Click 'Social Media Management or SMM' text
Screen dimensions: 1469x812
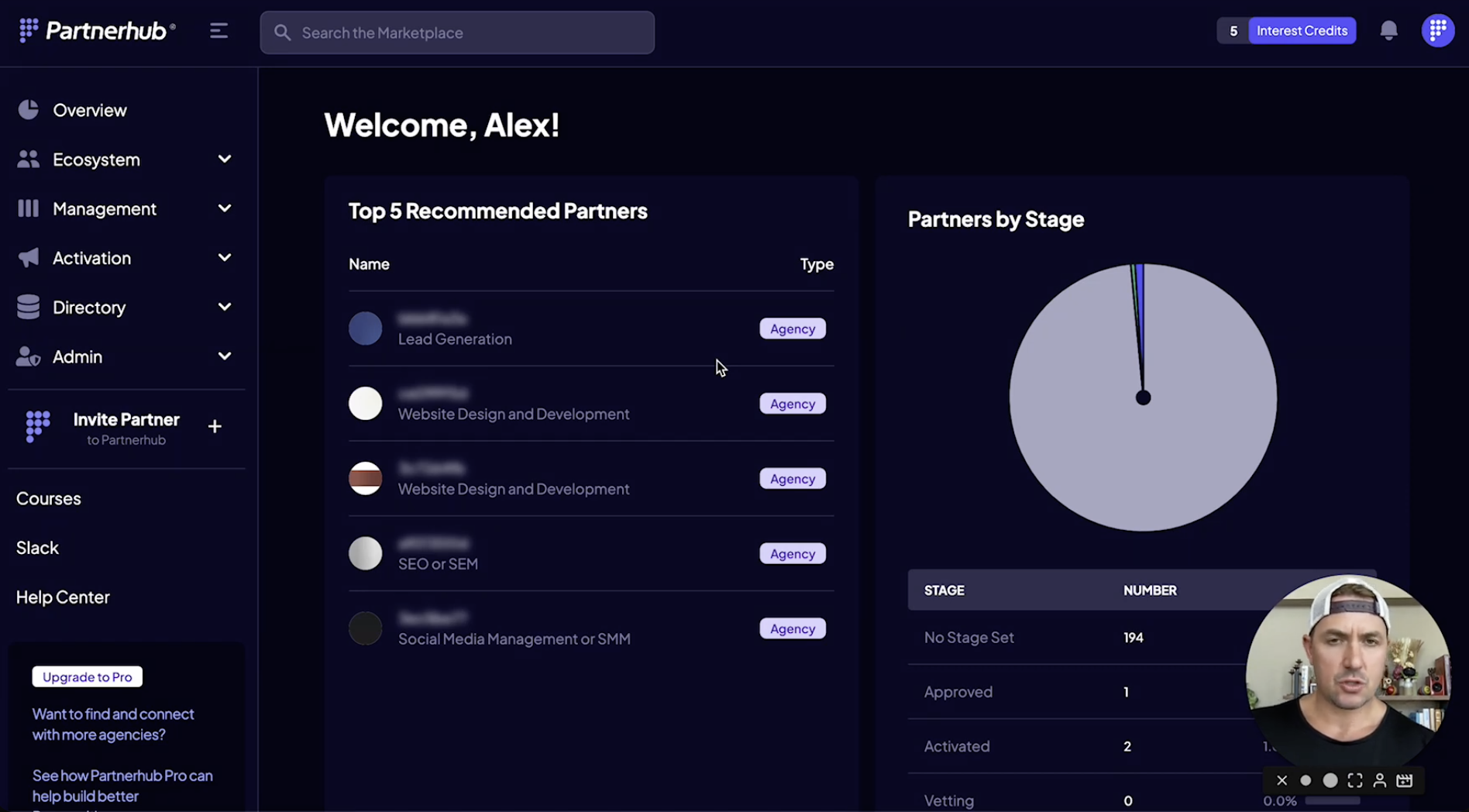click(x=514, y=638)
